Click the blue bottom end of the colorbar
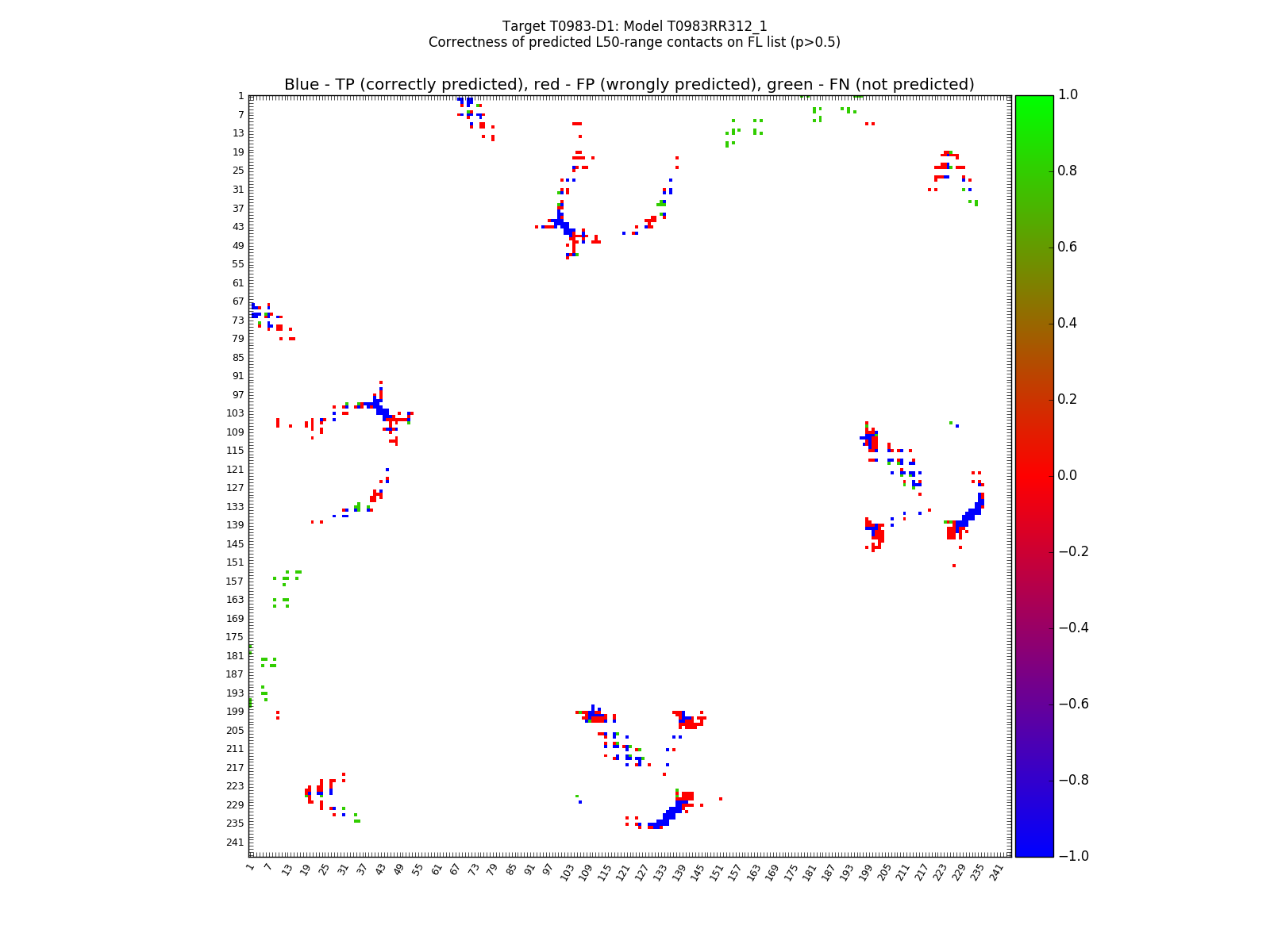This screenshot has width=1270, height=952. pos(1034,850)
